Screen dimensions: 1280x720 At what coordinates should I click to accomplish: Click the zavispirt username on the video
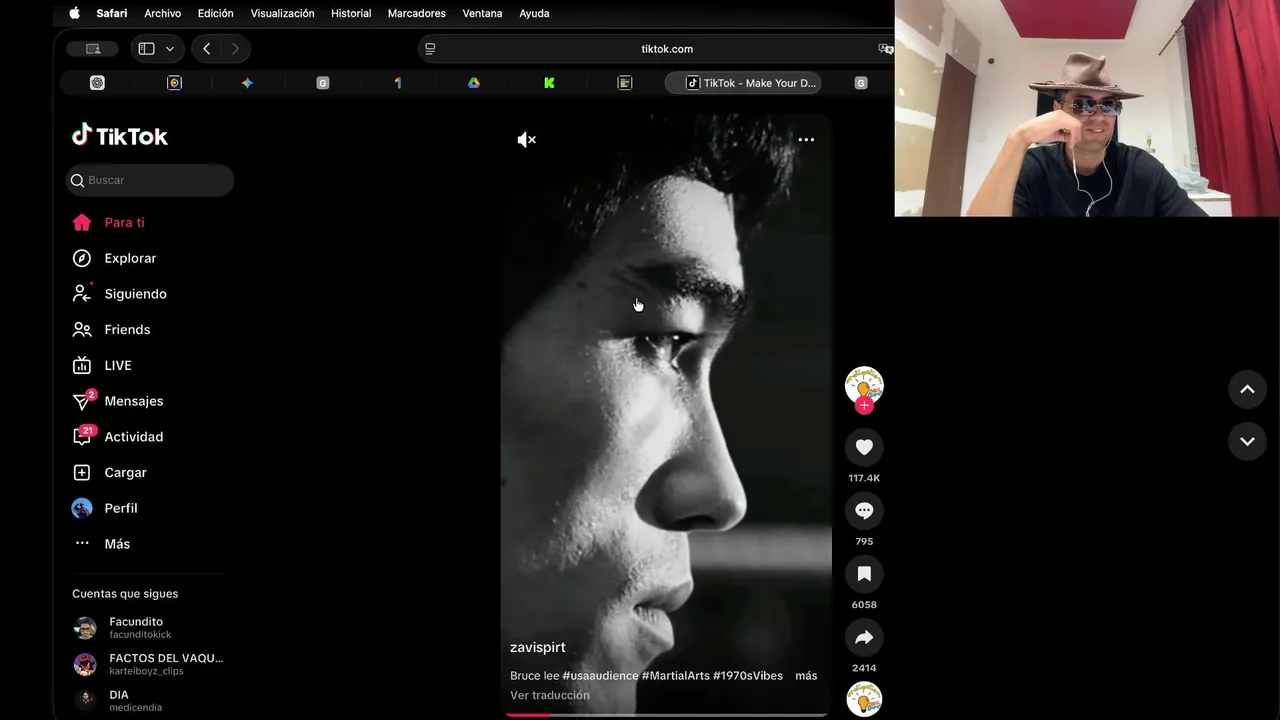(x=538, y=647)
